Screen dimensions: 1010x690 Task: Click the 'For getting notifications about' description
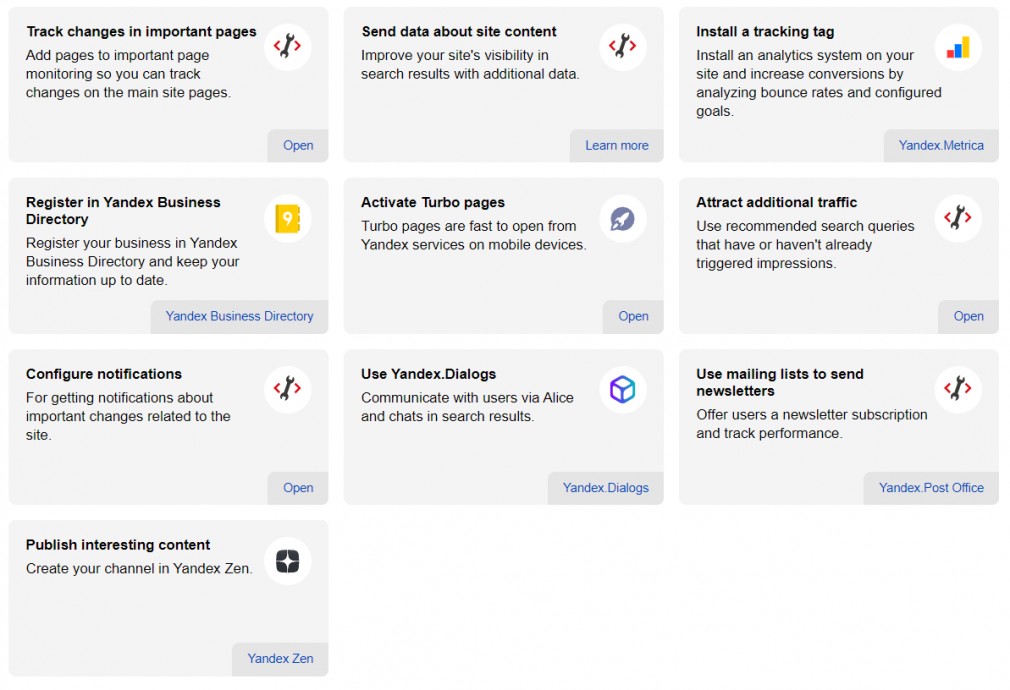(128, 416)
